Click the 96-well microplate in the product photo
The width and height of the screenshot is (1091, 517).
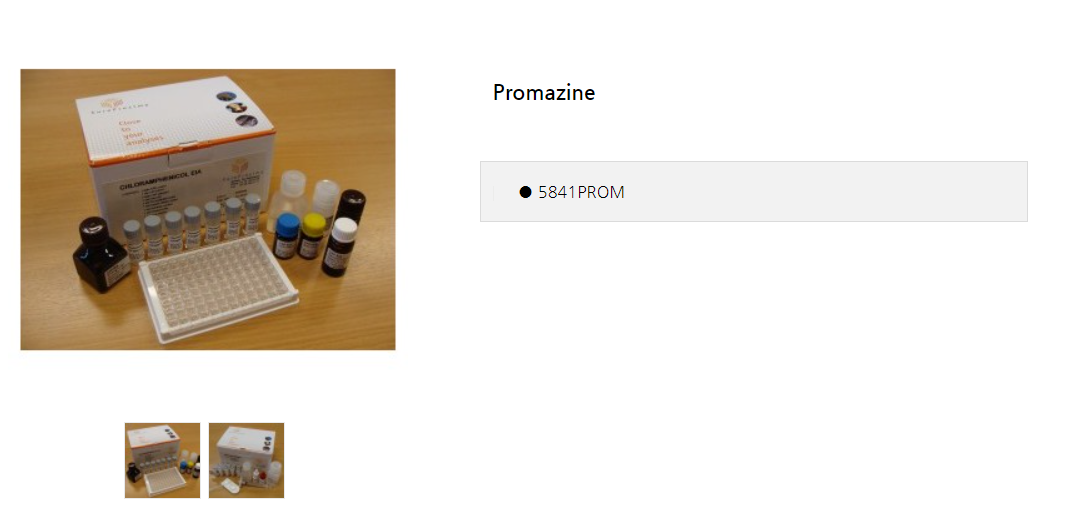(x=218, y=287)
